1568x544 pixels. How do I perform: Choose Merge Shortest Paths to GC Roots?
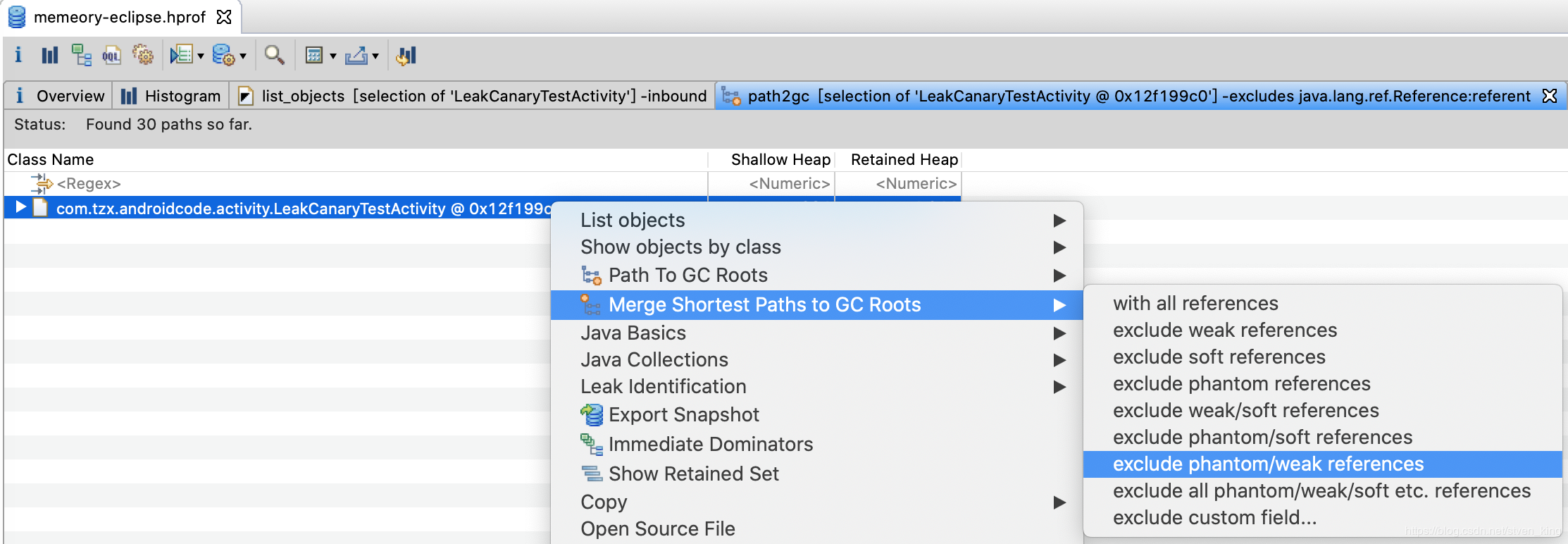tap(817, 305)
